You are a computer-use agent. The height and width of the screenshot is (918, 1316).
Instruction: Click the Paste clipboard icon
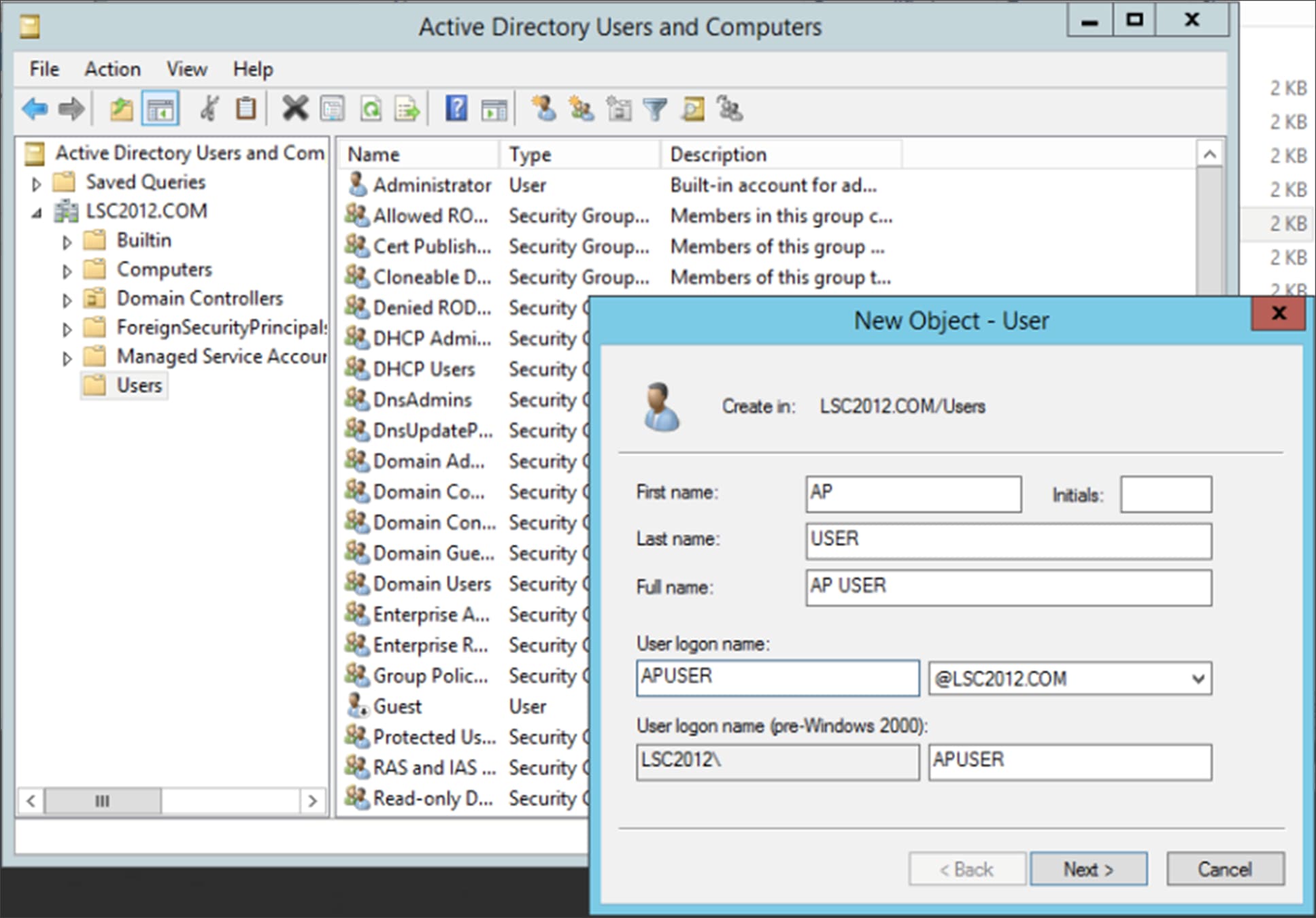point(246,109)
